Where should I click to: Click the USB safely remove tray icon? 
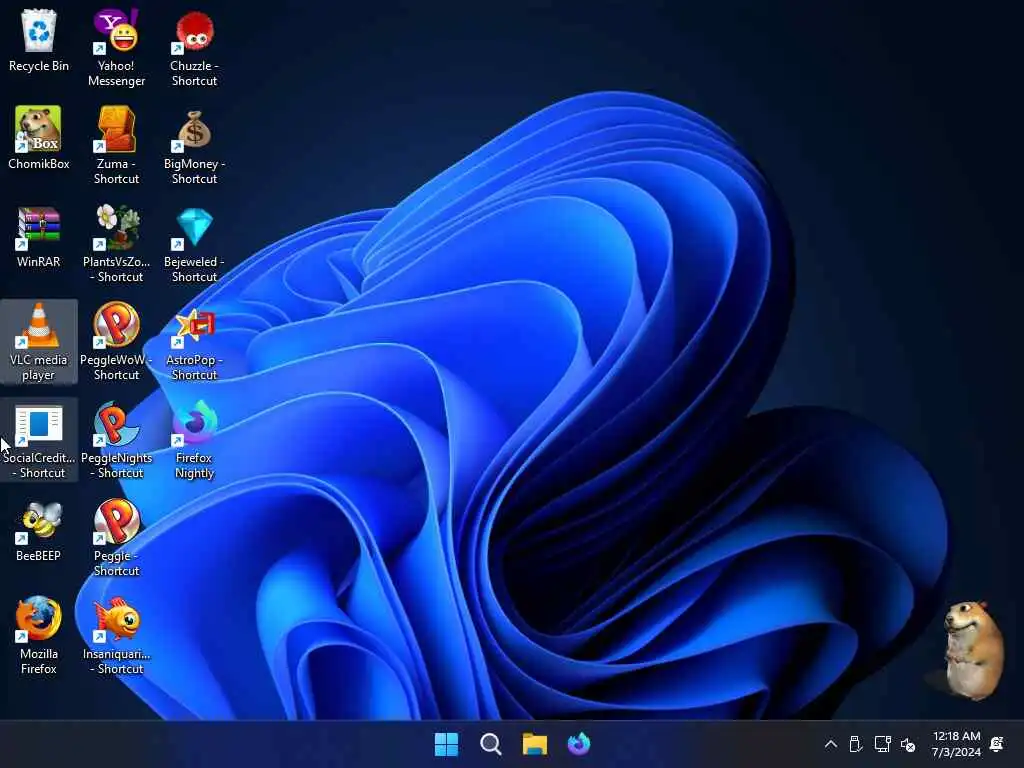click(856, 744)
